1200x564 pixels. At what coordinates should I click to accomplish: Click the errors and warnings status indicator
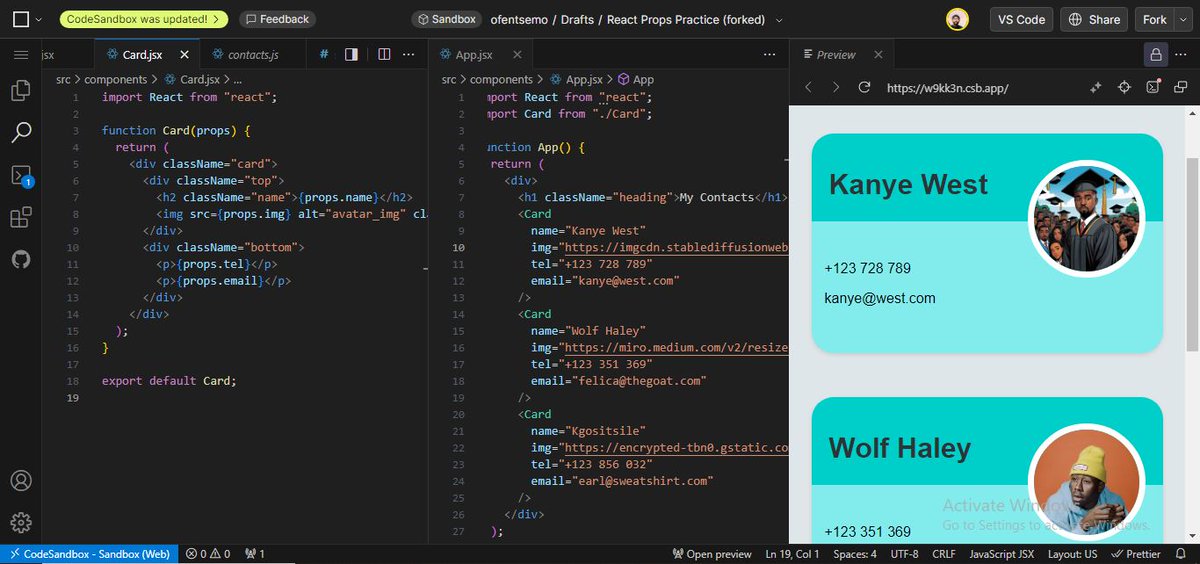[x=209, y=554]
